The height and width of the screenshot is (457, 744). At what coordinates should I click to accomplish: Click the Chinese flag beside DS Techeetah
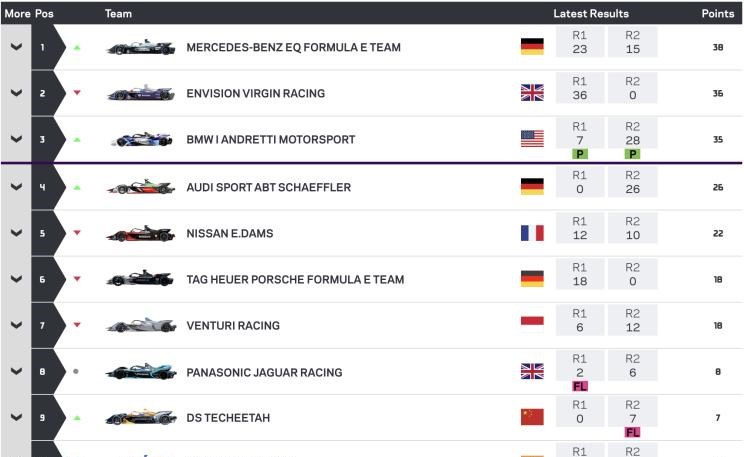point(532,417)
